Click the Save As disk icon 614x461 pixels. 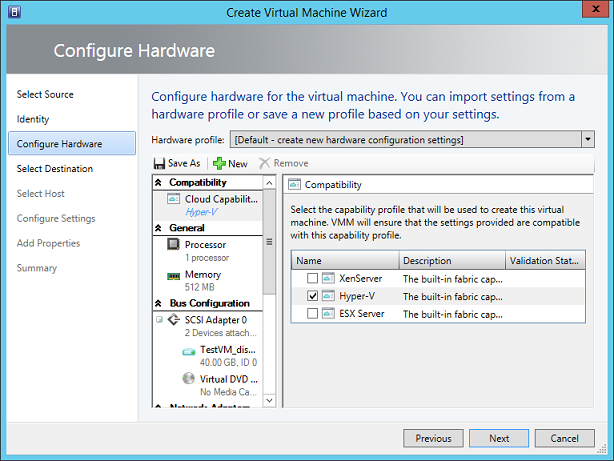pyautogui.click(x=159, y=163)
